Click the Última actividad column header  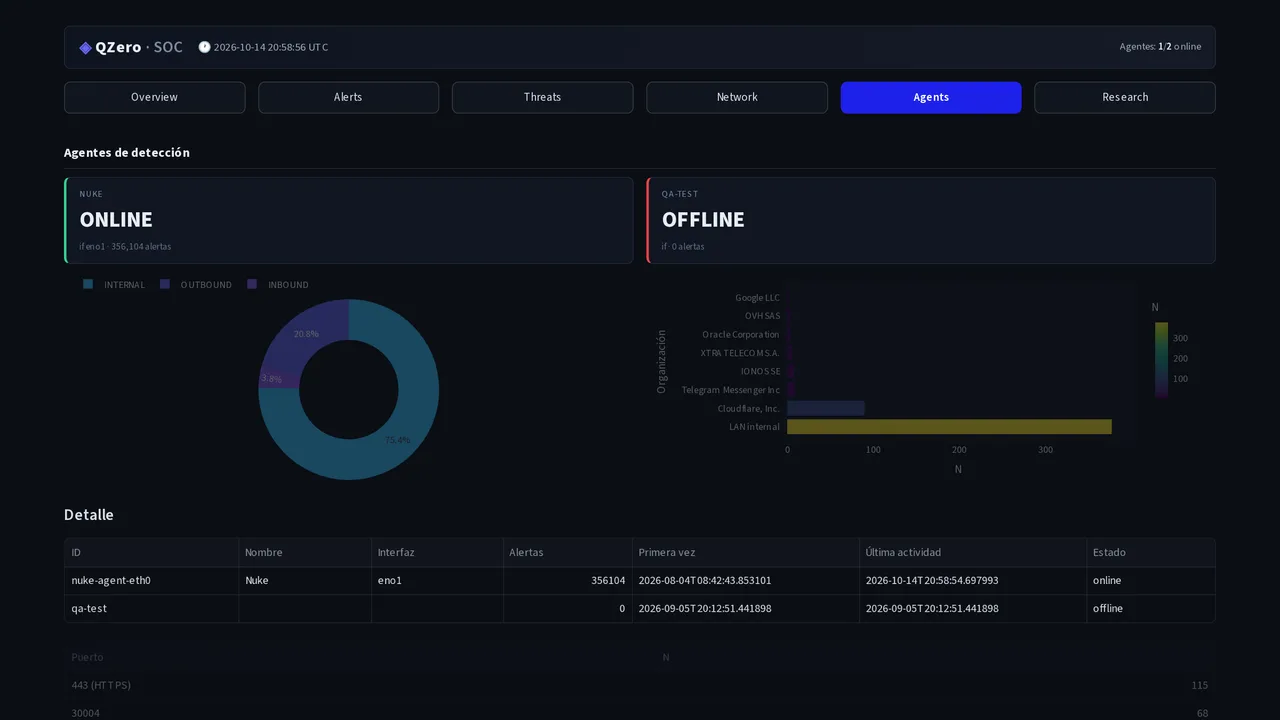[x=973, y=552]
